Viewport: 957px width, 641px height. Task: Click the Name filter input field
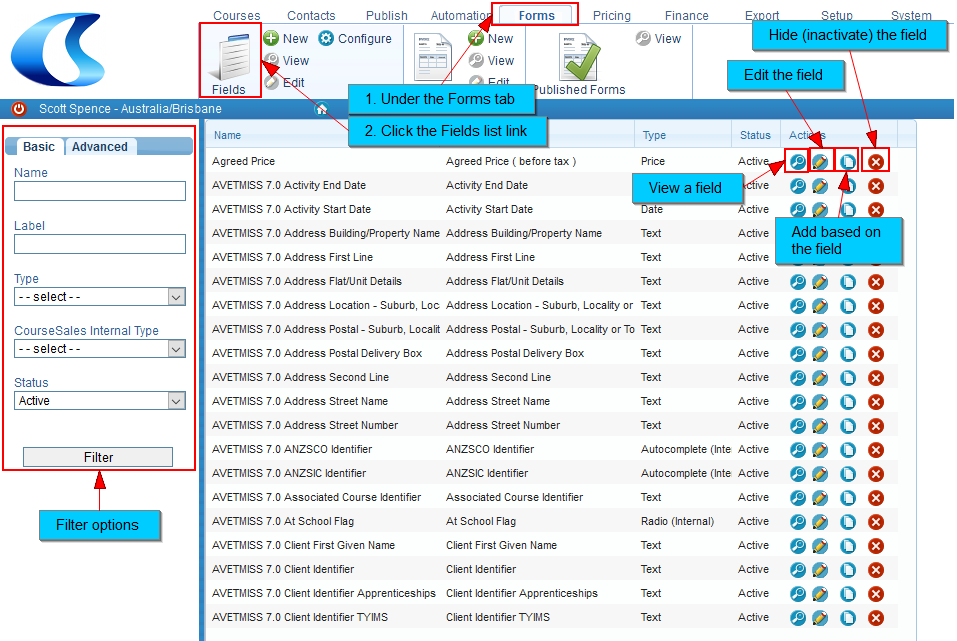tap(100, 191)
